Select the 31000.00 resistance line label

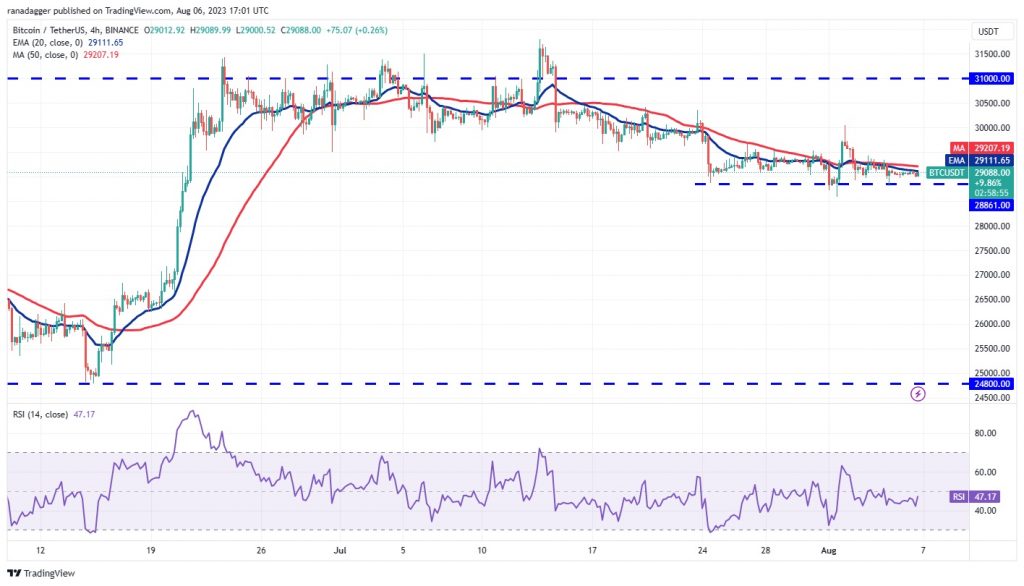click(992, 78)
